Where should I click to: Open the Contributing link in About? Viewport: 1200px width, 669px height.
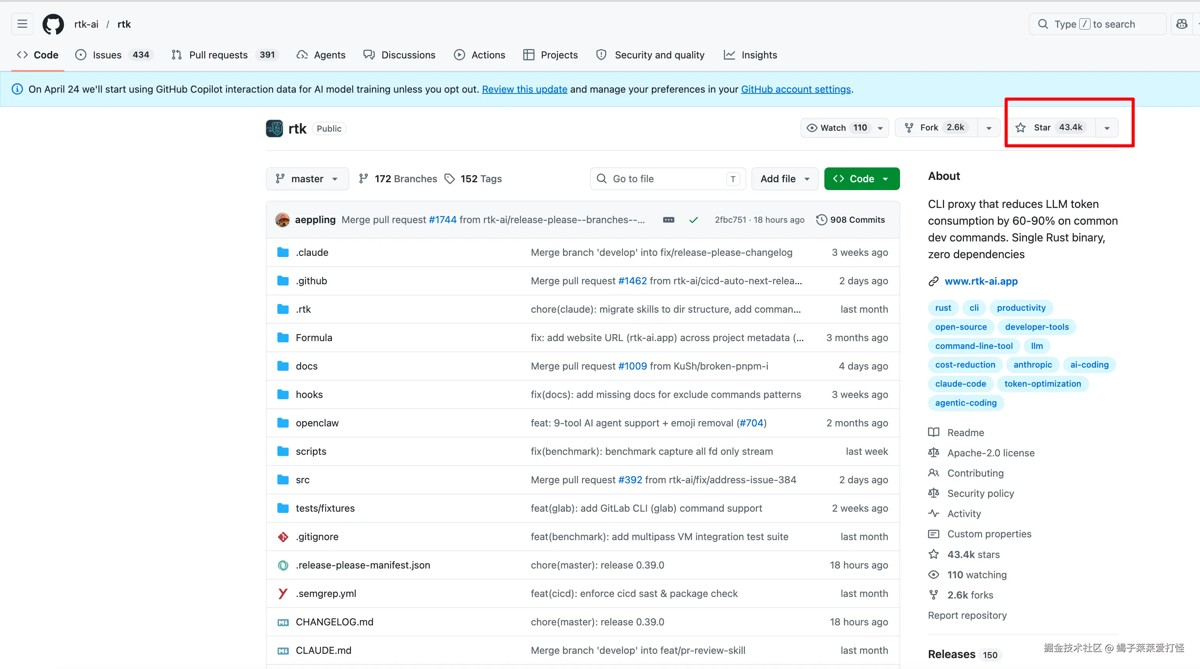tap(975, 474)
